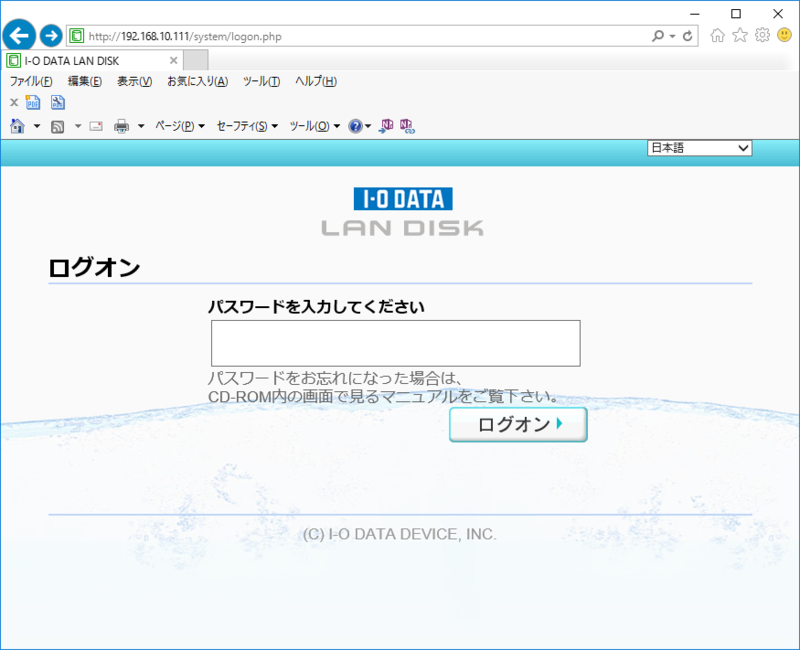The height and width of the screenshot is (650, 800).
Task: Click the convert to PDF icon
Action: 33,103
